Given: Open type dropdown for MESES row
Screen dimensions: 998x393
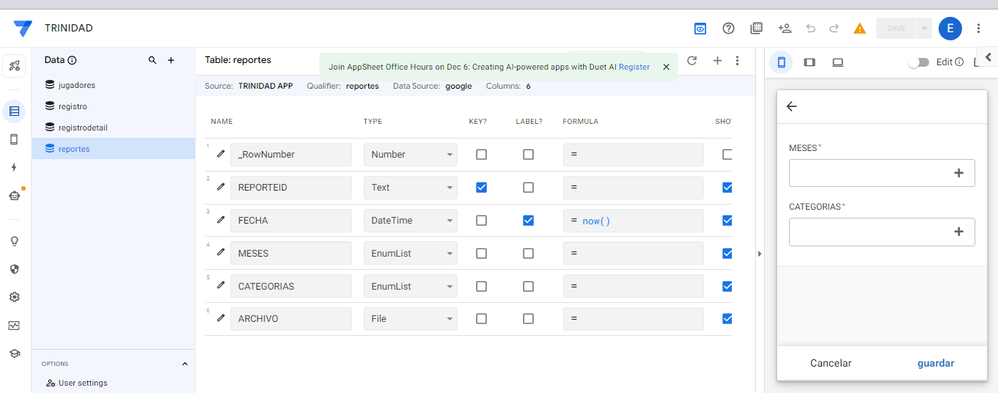Looking at the screenshot, I should (x=411, y=254).
